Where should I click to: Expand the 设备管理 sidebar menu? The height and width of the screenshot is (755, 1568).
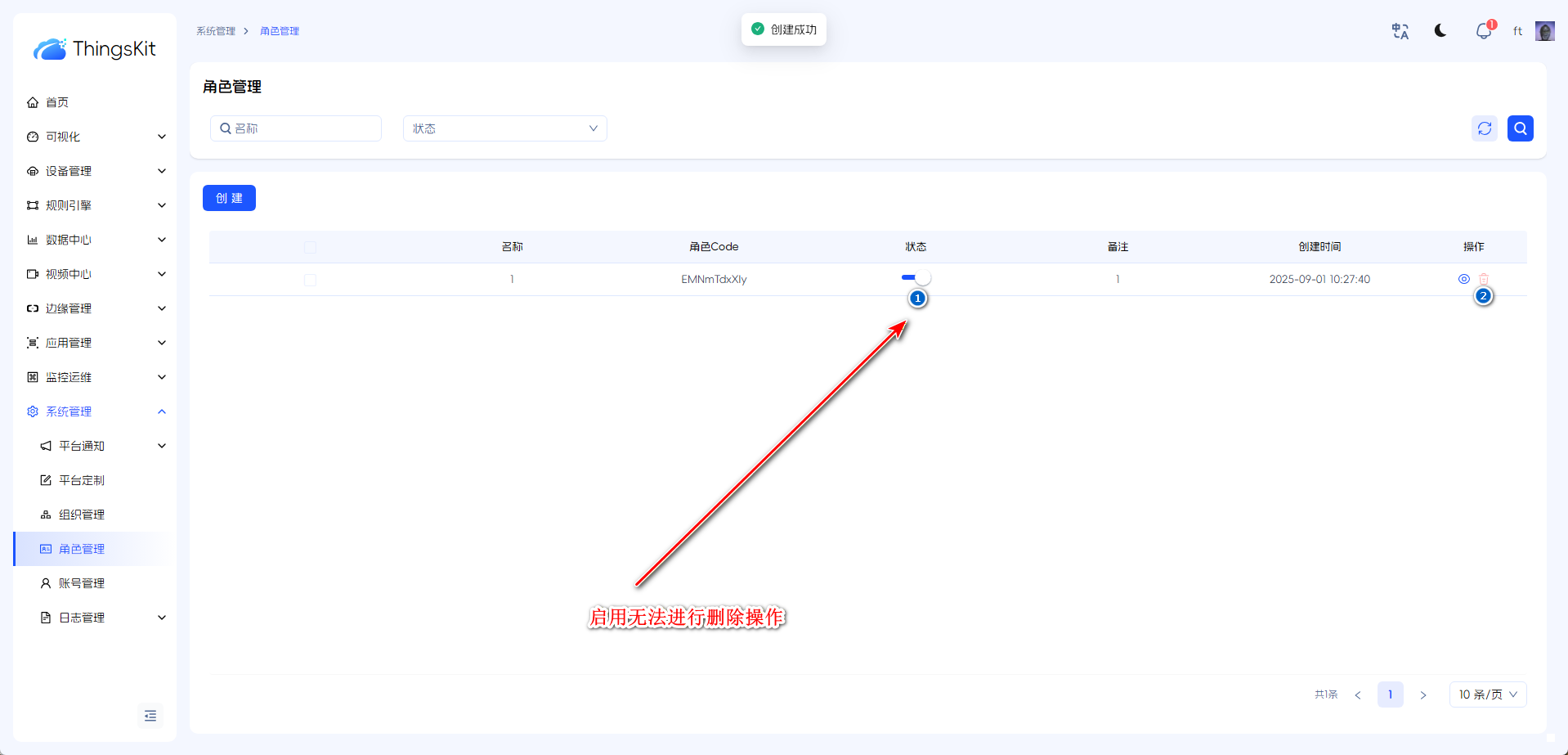click(95, 171)
